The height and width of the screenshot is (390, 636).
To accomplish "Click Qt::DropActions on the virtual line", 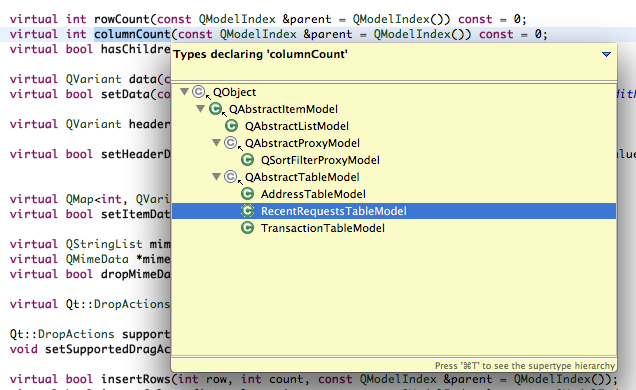I will tap(118, 304).
